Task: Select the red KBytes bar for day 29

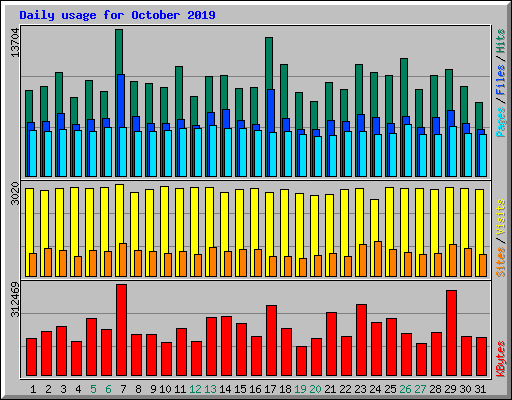Action: 451,333
